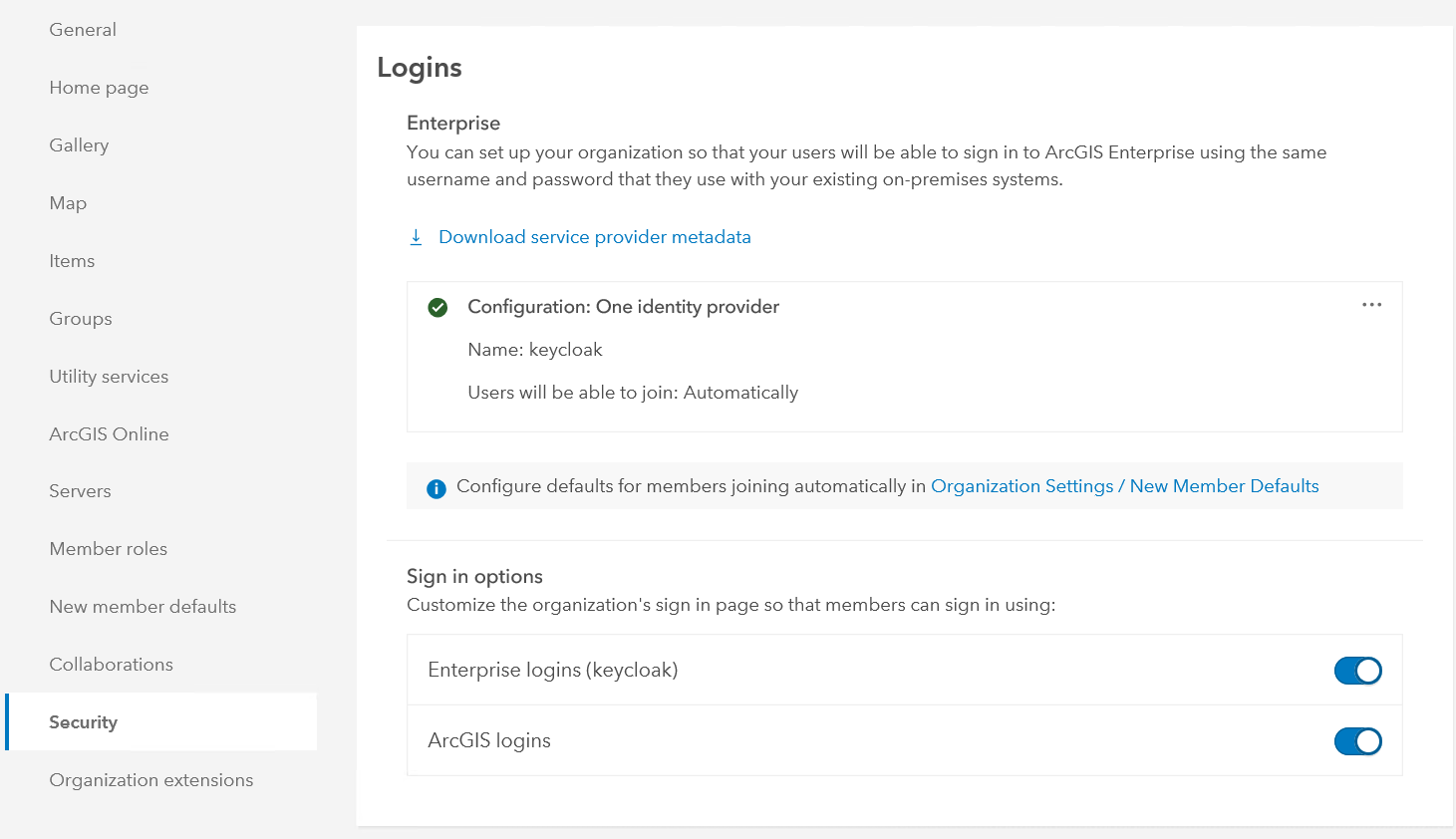Open the Groups settings

(81, 318)
